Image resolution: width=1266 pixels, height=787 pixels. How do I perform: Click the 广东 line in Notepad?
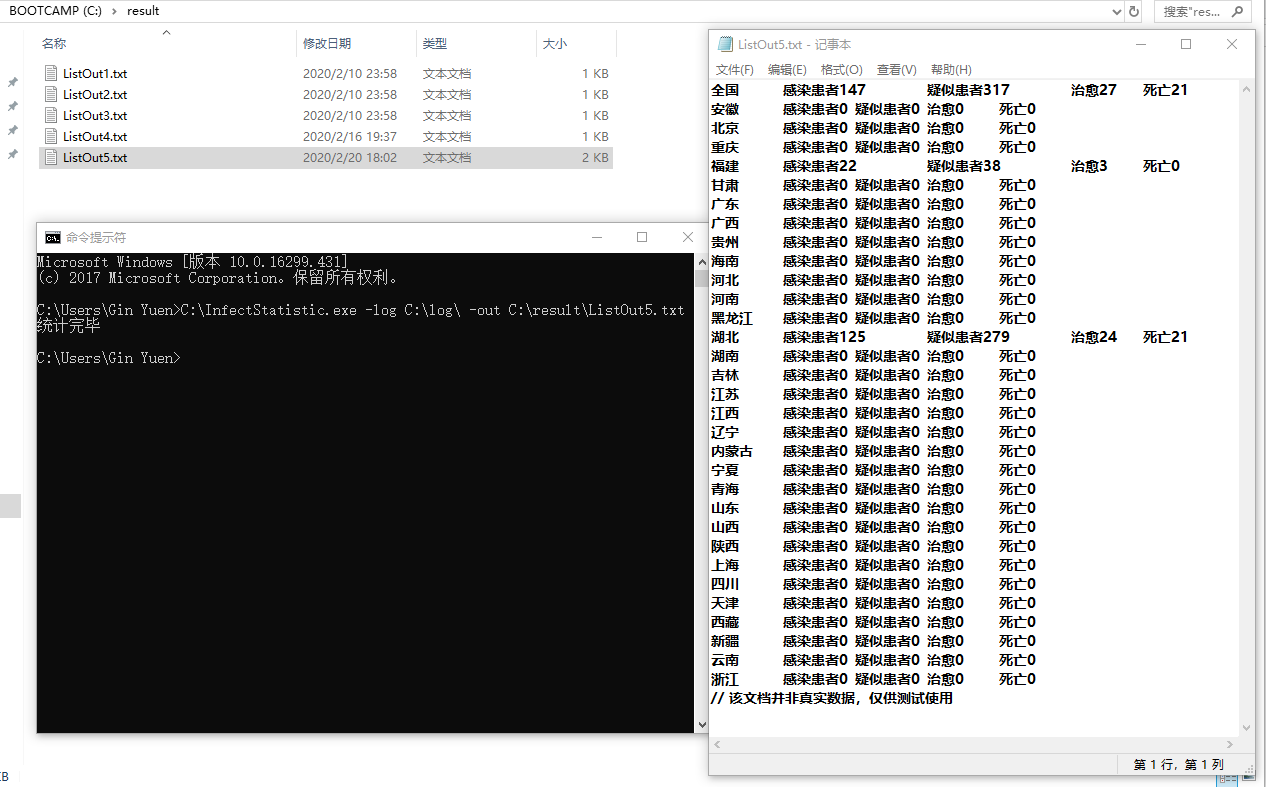click(873, 204)
